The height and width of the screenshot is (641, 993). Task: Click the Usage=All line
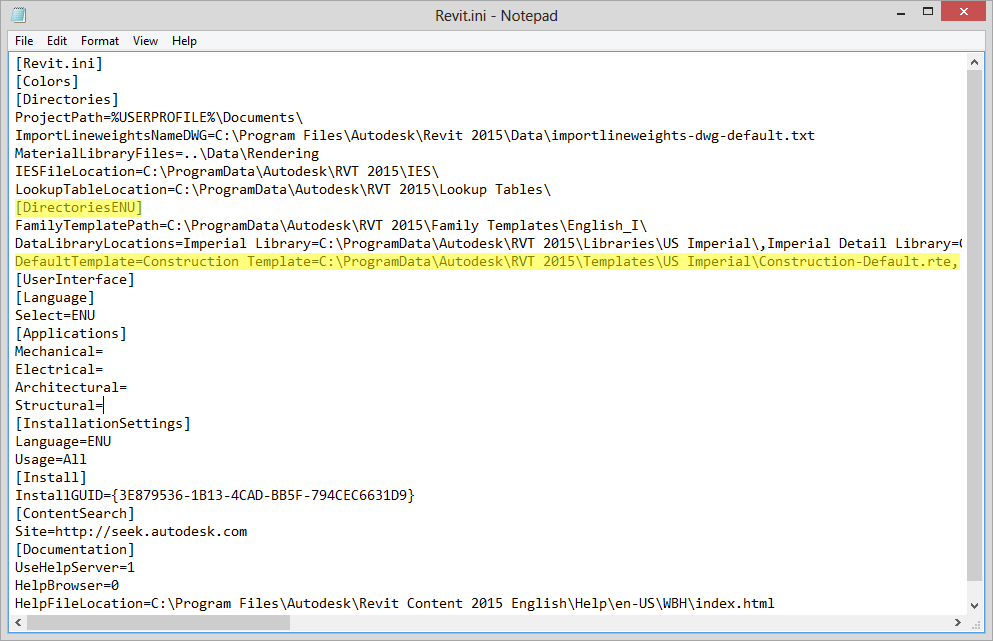pyautogui.click(x=51, y=460)
